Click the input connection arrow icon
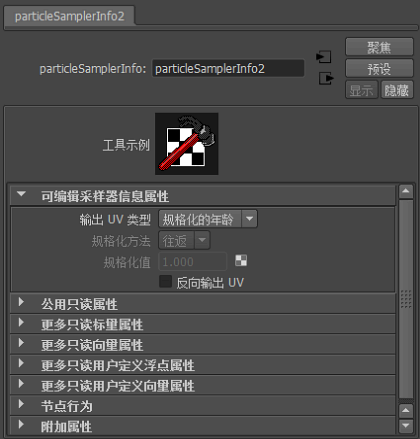The height and width of the screenshot is (439, 420). coord(324,57)
